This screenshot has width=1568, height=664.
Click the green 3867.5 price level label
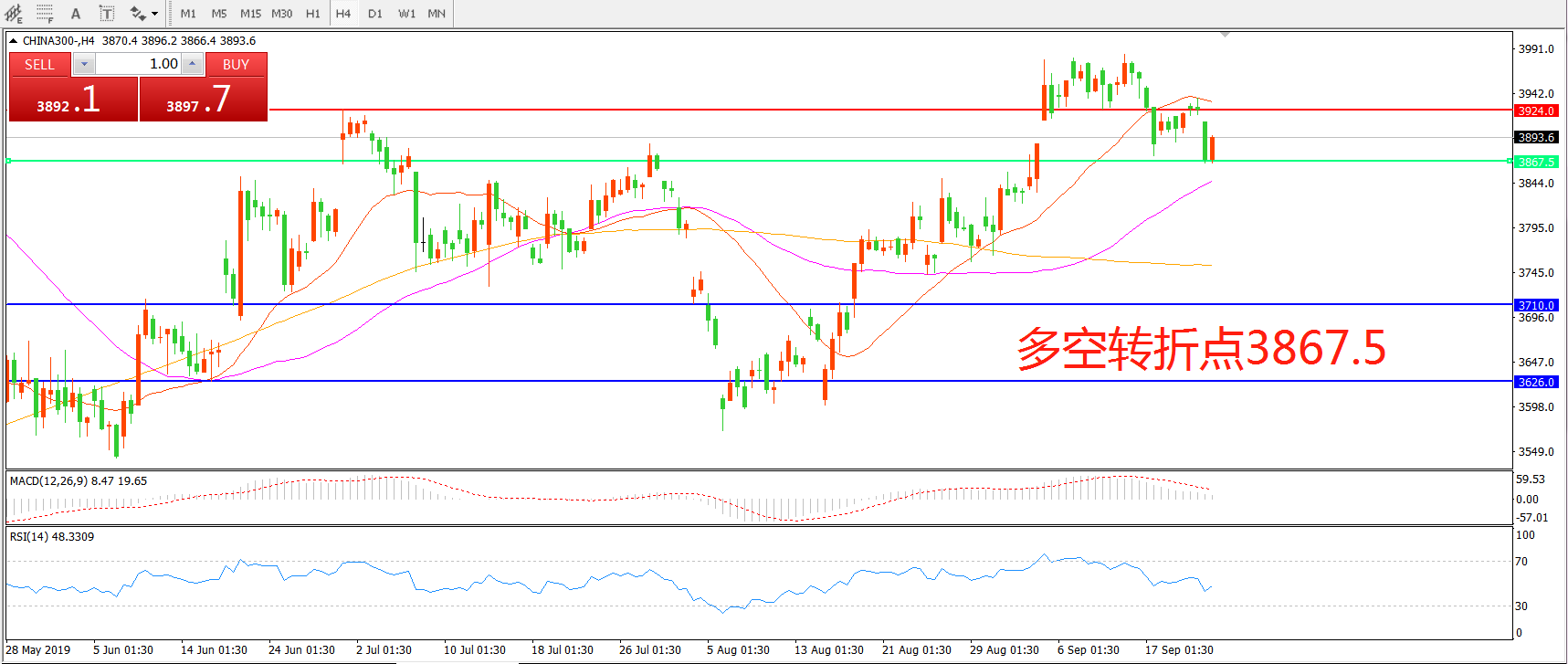point(1536,162)
